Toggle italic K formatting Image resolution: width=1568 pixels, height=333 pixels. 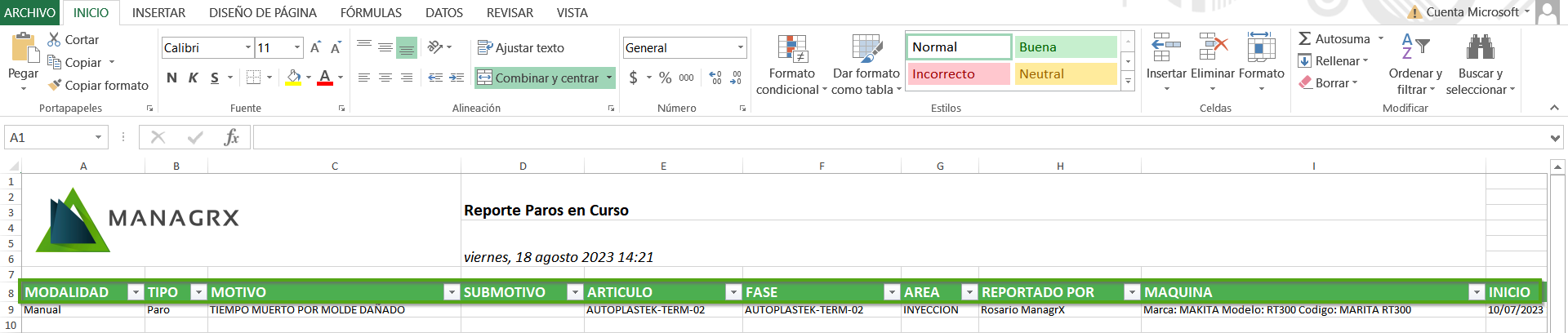[194, 78]
